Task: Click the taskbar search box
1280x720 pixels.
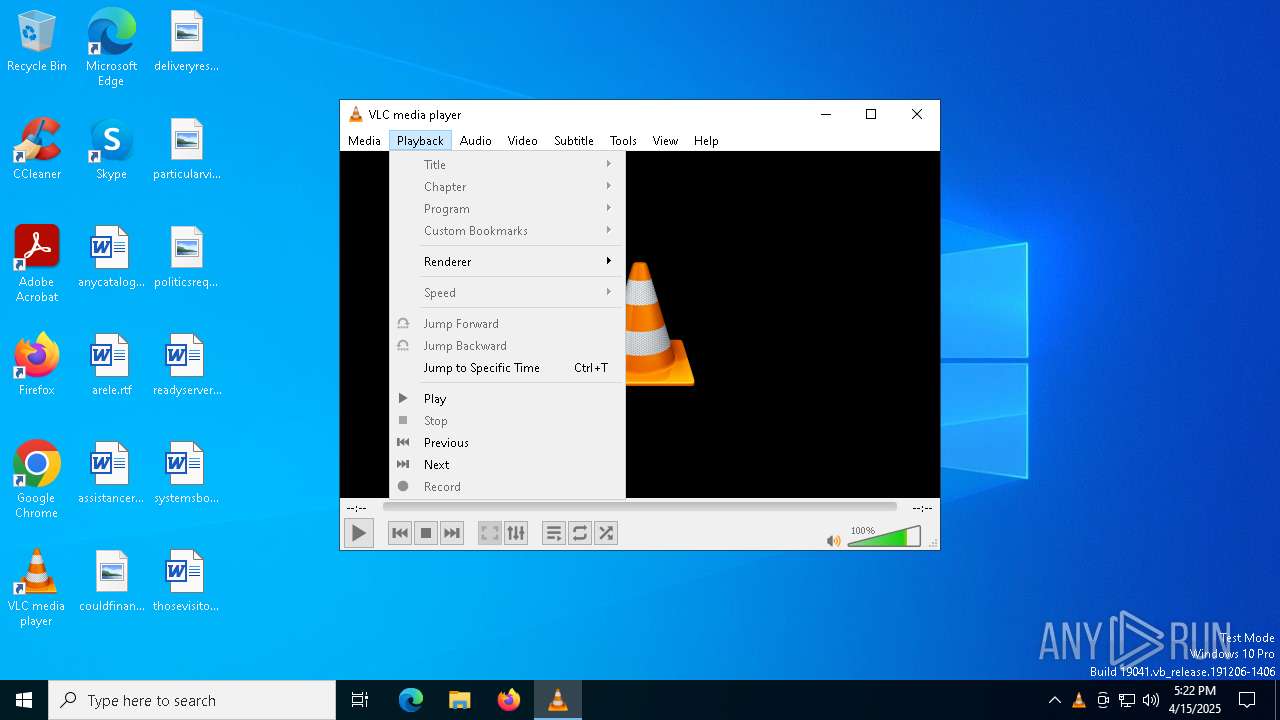Action: point(192,700)
